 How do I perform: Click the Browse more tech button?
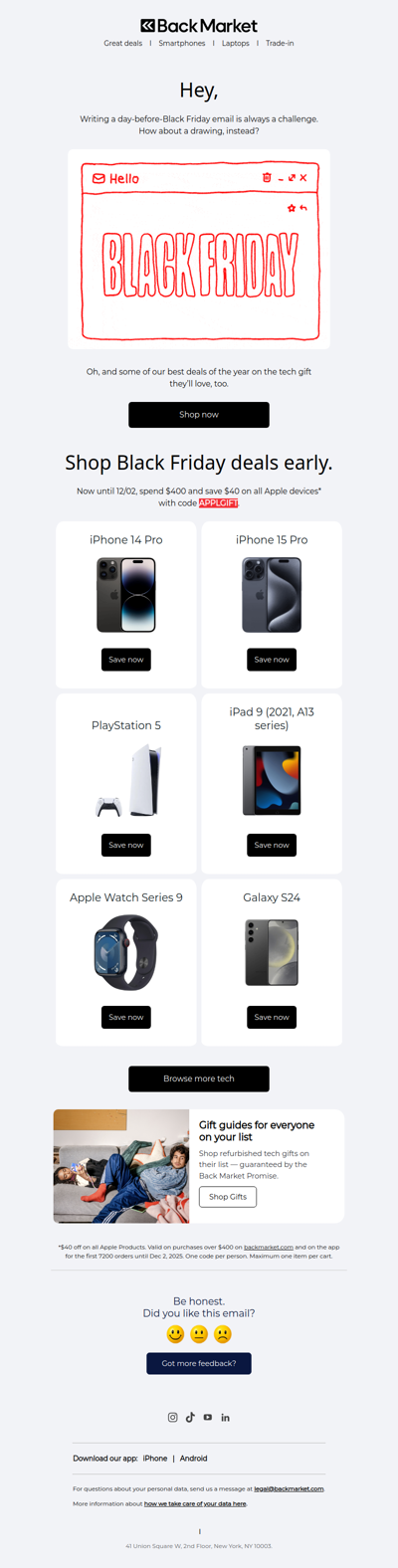point(199,1078)
